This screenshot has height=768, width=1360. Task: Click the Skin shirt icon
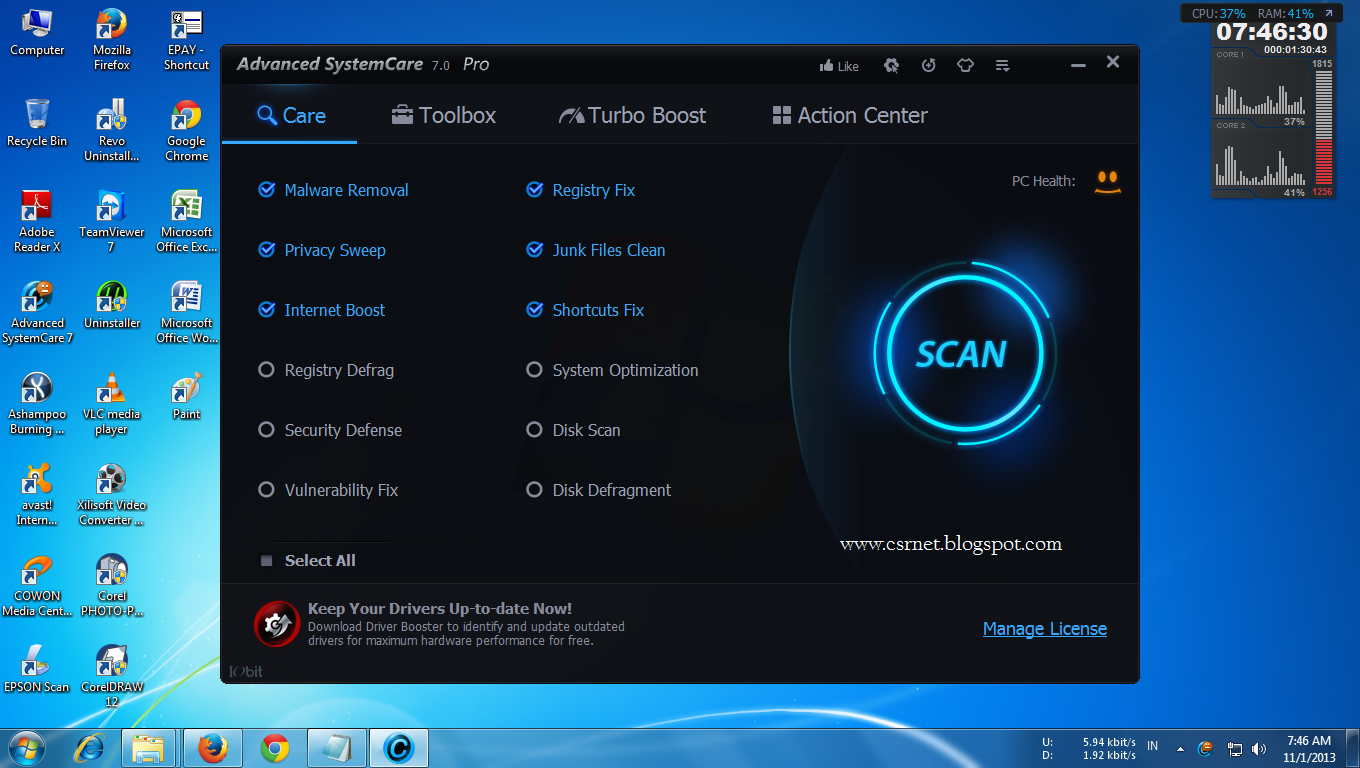pos(965,65)
